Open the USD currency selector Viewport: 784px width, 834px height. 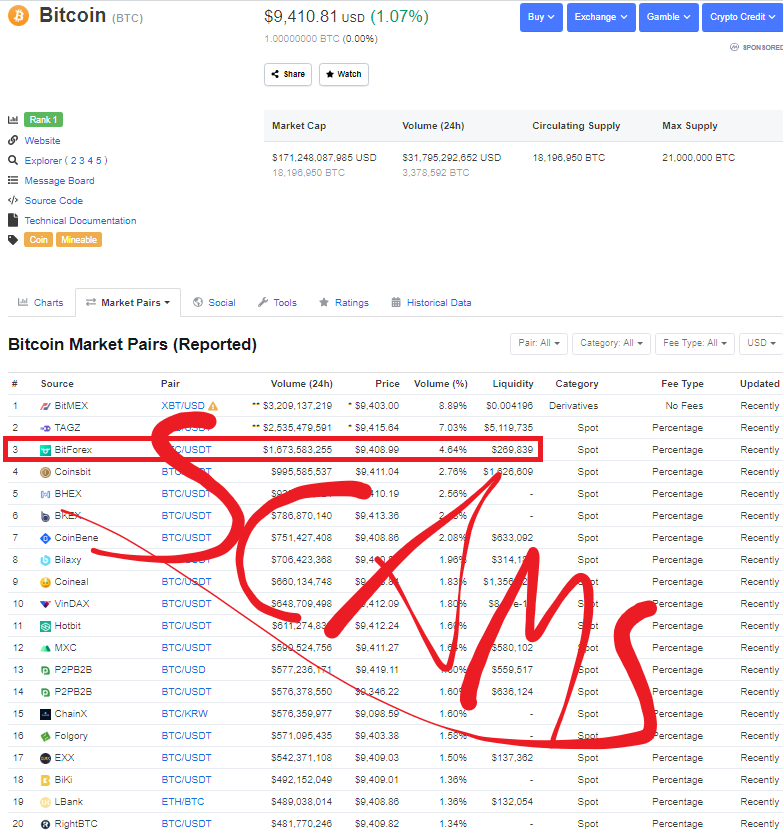[x=761, y=344]
